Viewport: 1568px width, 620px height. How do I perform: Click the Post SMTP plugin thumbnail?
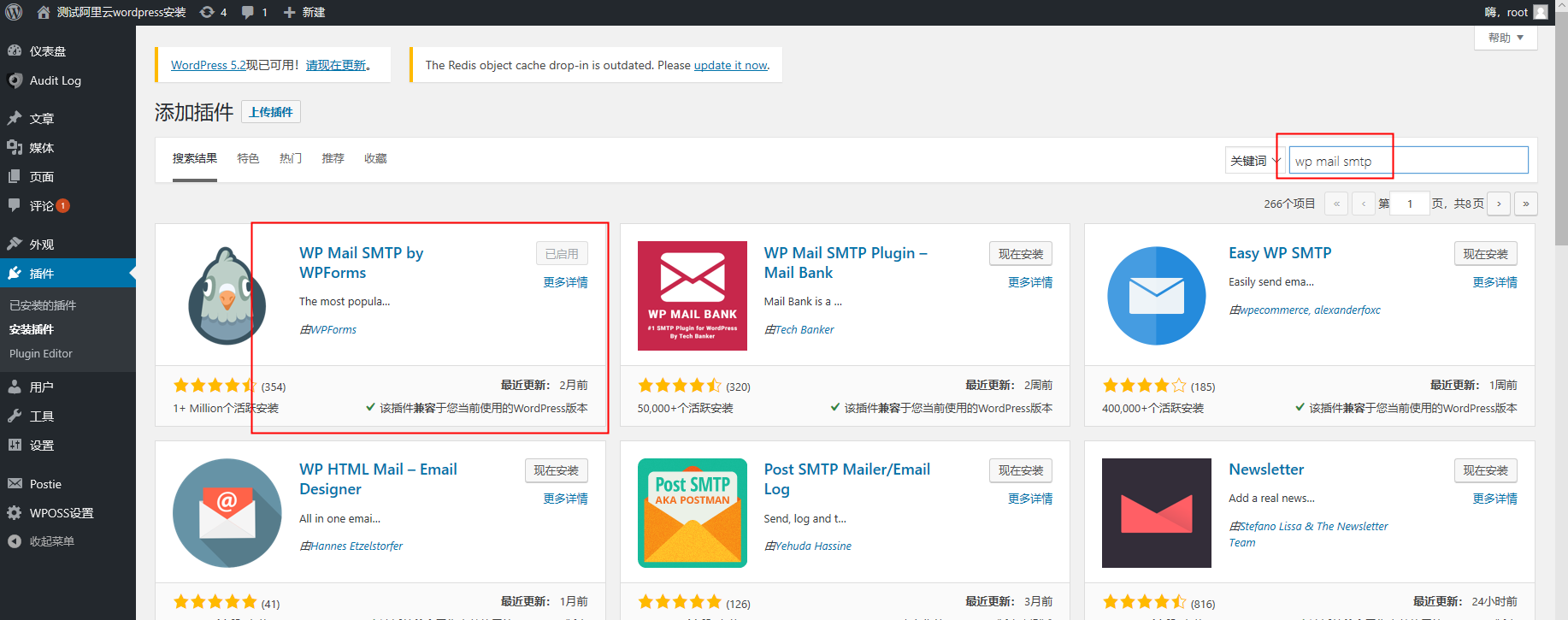[692, 513]
